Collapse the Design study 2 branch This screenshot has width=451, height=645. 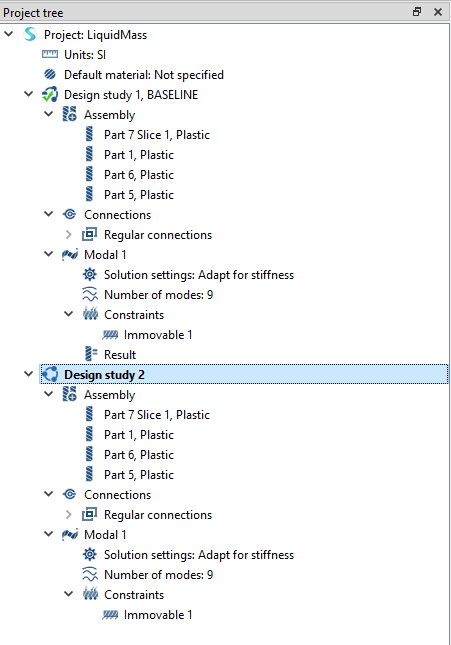point(28,374)
